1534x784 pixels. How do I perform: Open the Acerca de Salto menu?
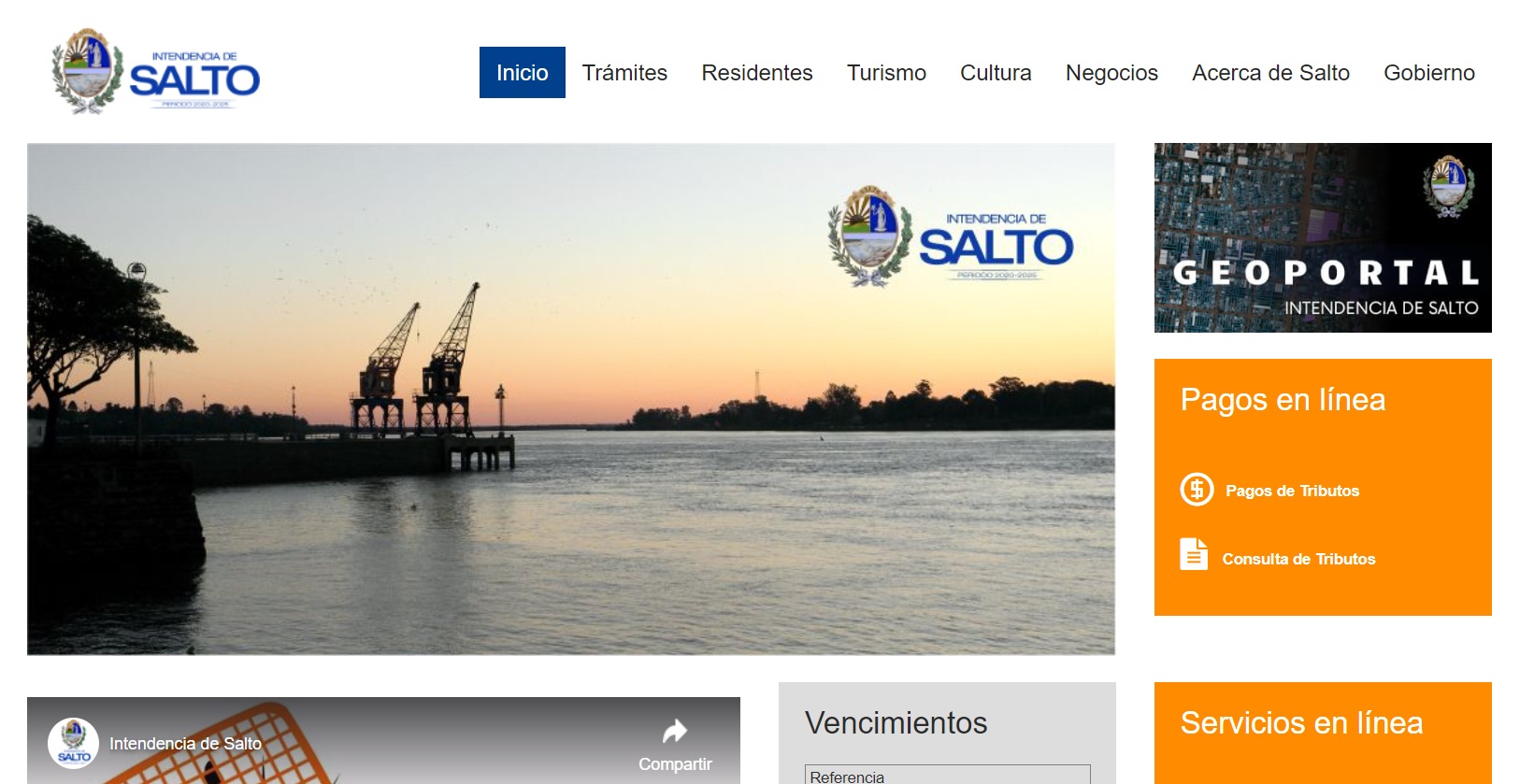1270,73
